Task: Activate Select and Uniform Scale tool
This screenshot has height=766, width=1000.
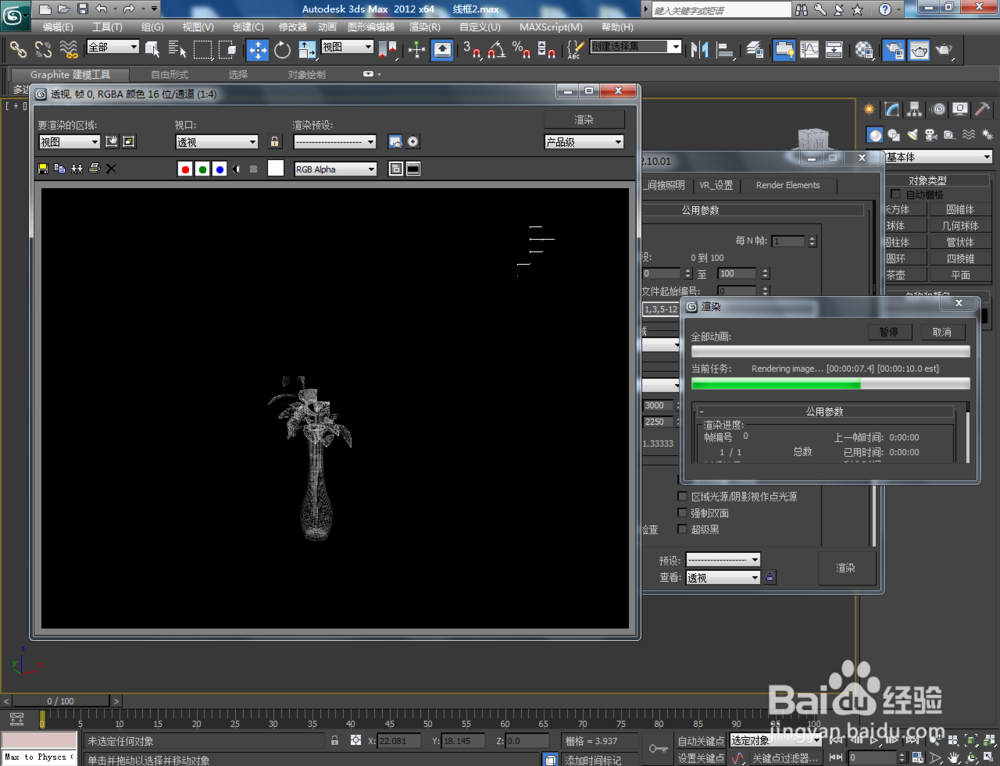Action: tap(307, 50)
